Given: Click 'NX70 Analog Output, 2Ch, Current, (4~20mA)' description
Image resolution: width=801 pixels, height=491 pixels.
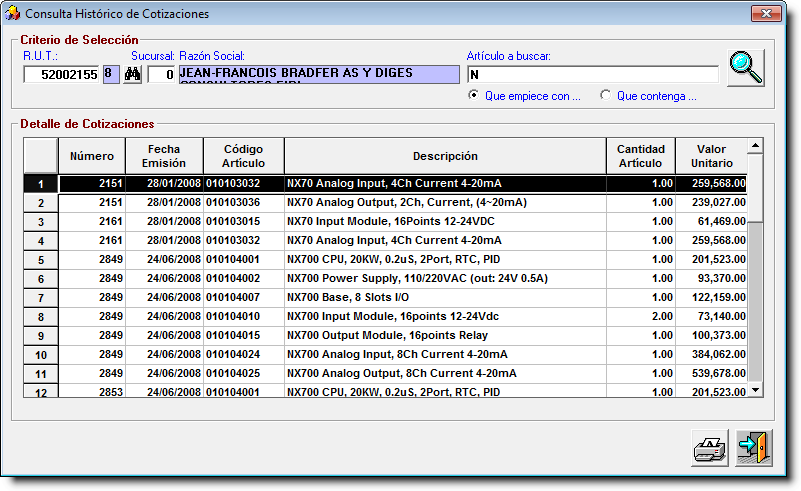Looking at the screenshot, I should tap(407, 202).
